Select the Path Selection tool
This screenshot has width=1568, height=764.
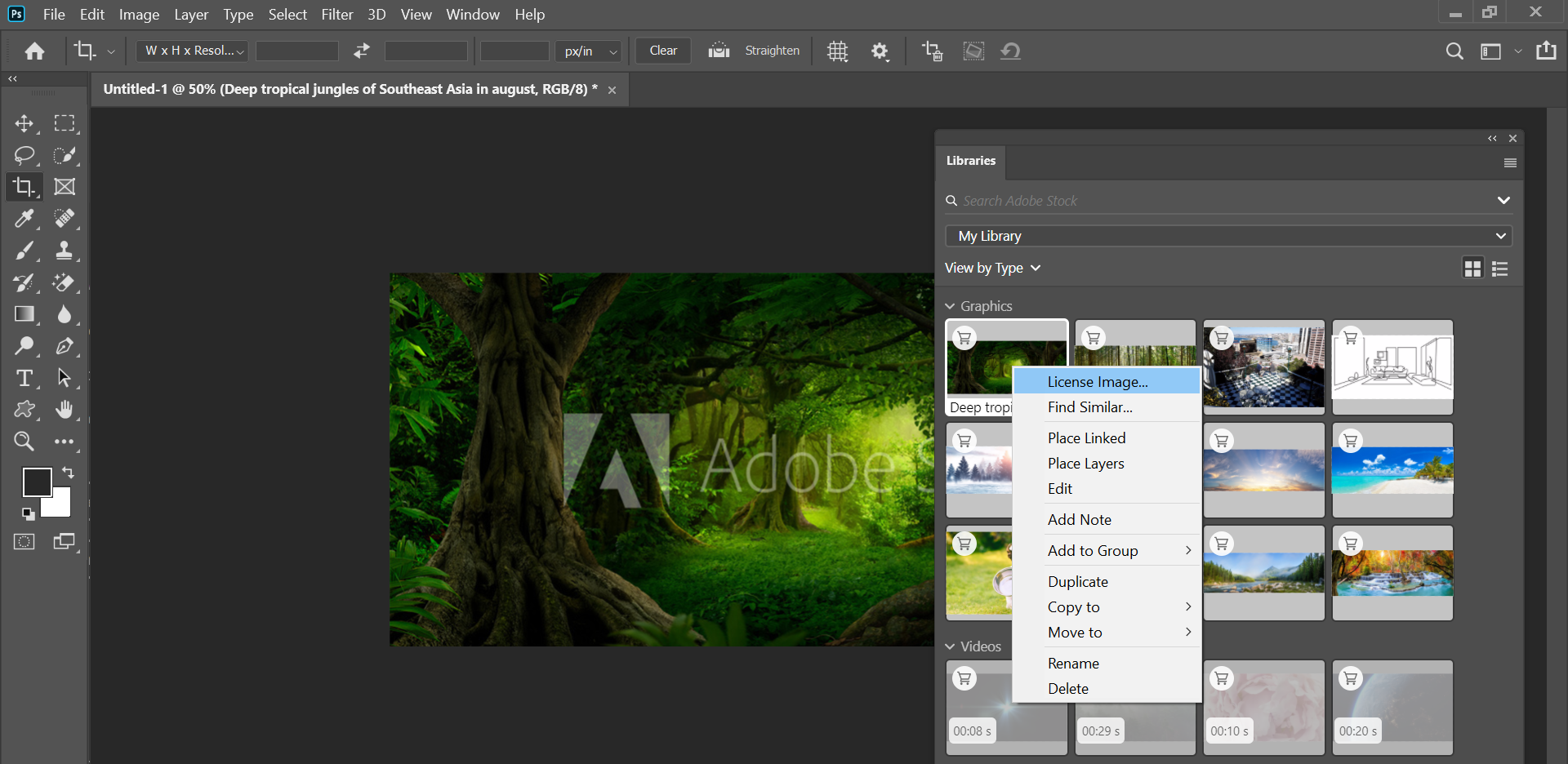(65, 378)
